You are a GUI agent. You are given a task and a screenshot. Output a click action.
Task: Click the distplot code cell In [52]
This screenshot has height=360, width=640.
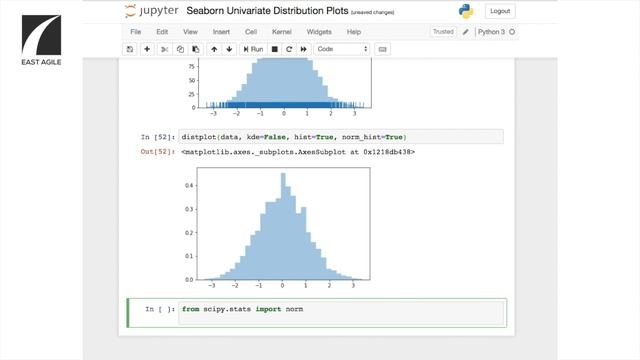341,137
